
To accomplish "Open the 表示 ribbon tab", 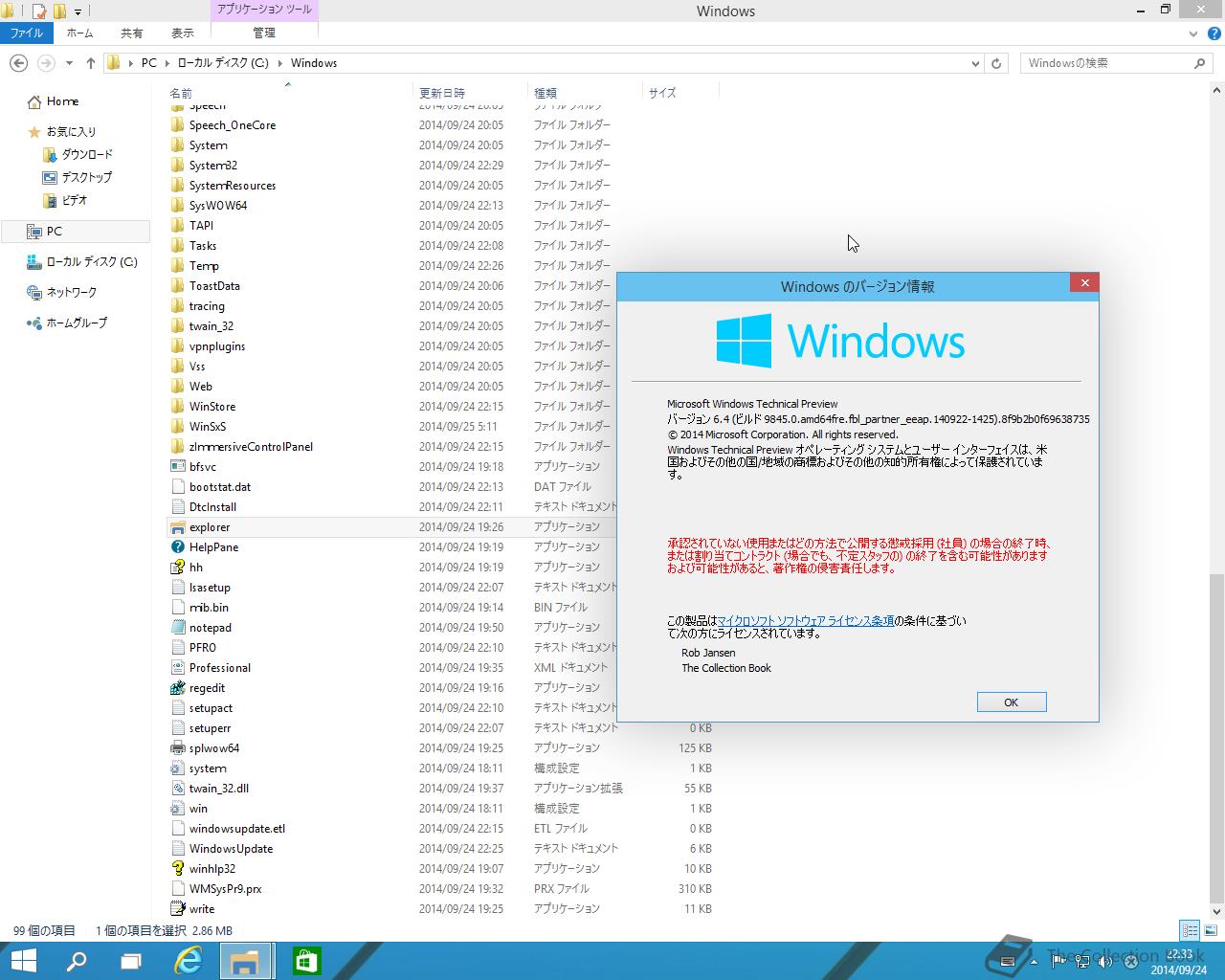I will pyautogui.click(x=183, y=33).
